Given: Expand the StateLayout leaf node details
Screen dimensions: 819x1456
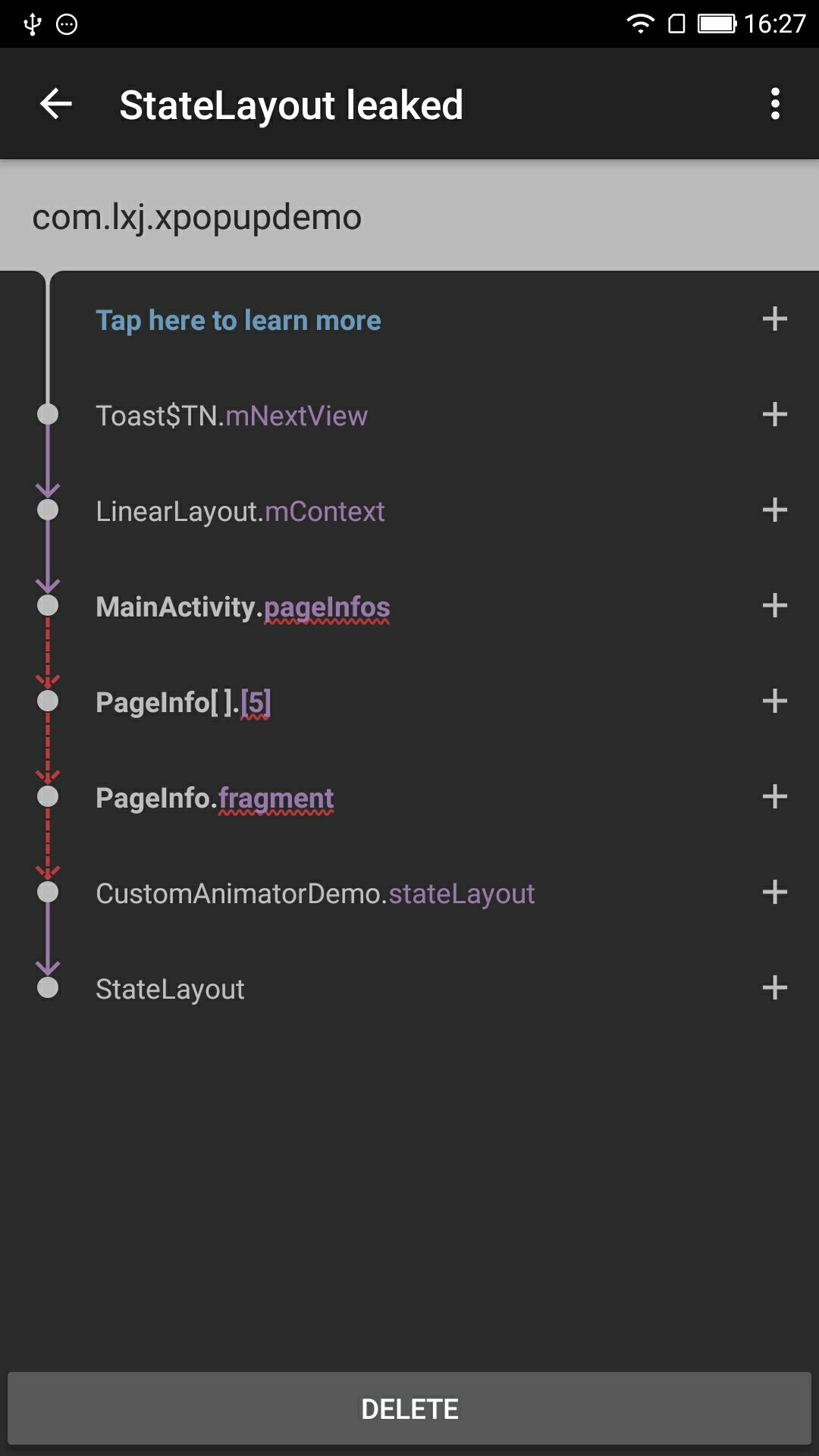Looking at the screenshot, I should (774, 988).
